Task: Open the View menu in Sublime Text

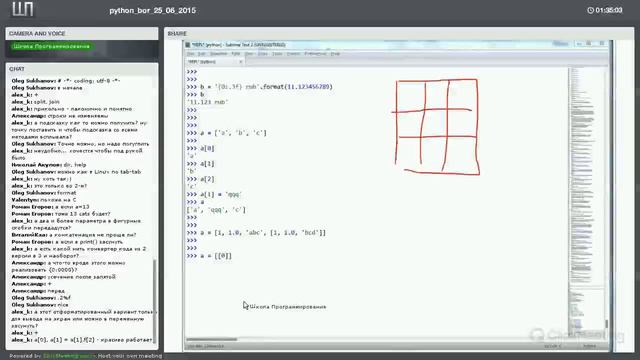Action: pos(249,54)
